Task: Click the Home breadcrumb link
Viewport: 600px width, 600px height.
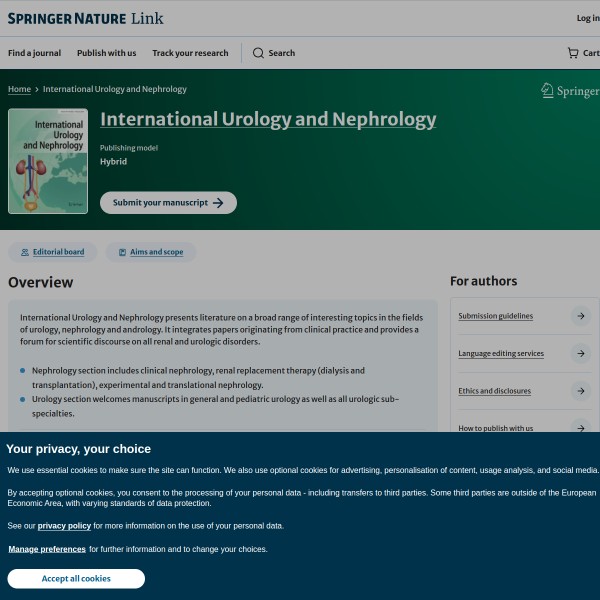Action: pyautogui.click(x=19, y=89)
